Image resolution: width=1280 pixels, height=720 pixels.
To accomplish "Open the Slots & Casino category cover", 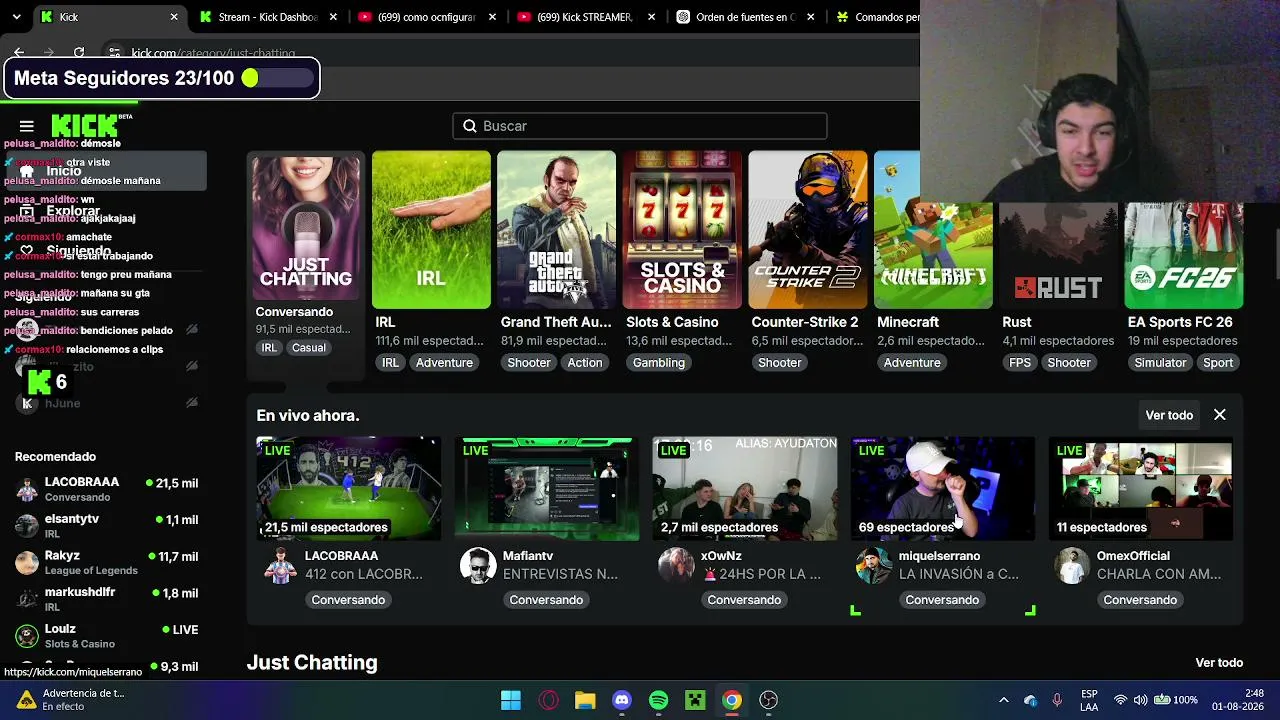I will tap(682, 230).
